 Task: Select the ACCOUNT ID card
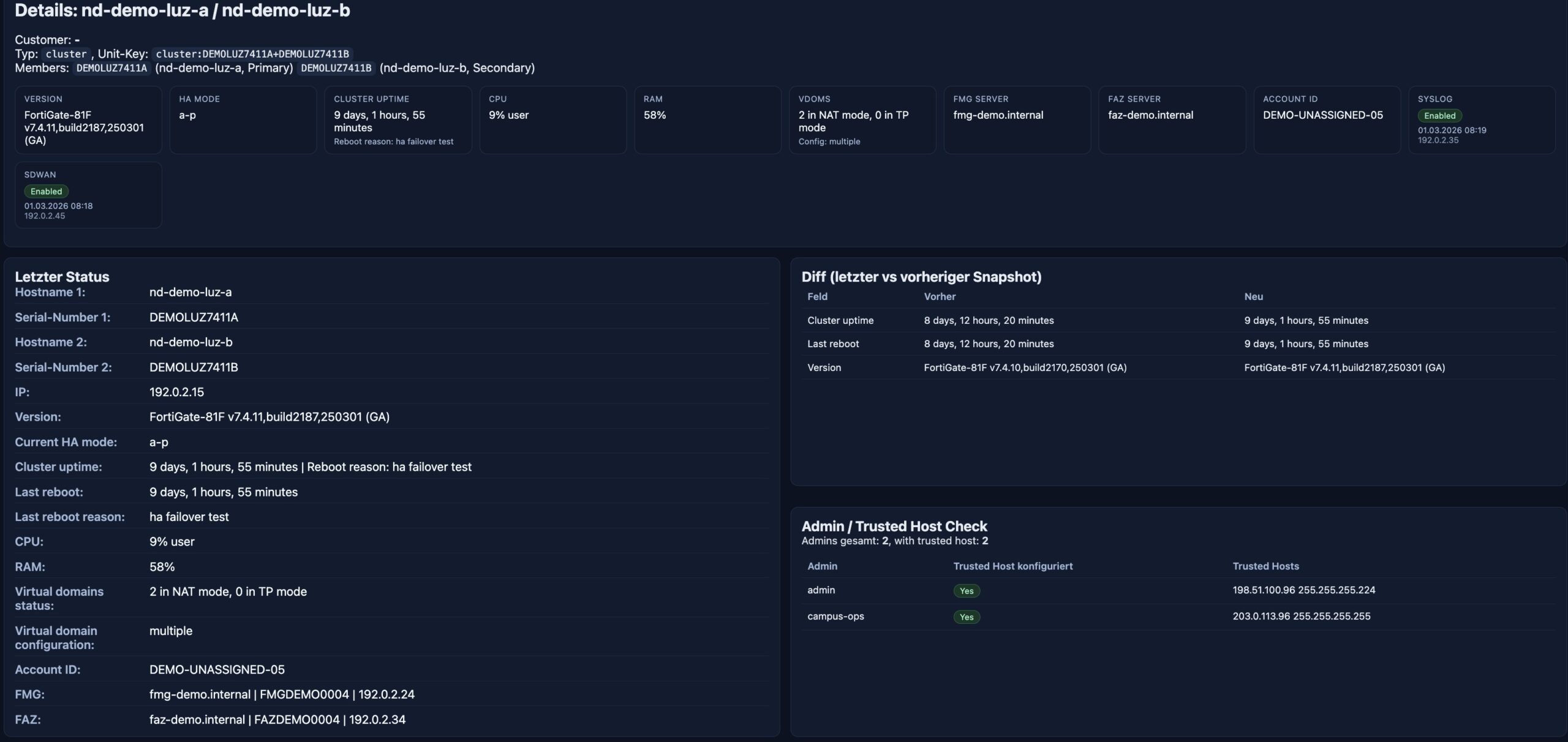point(1326,120)
